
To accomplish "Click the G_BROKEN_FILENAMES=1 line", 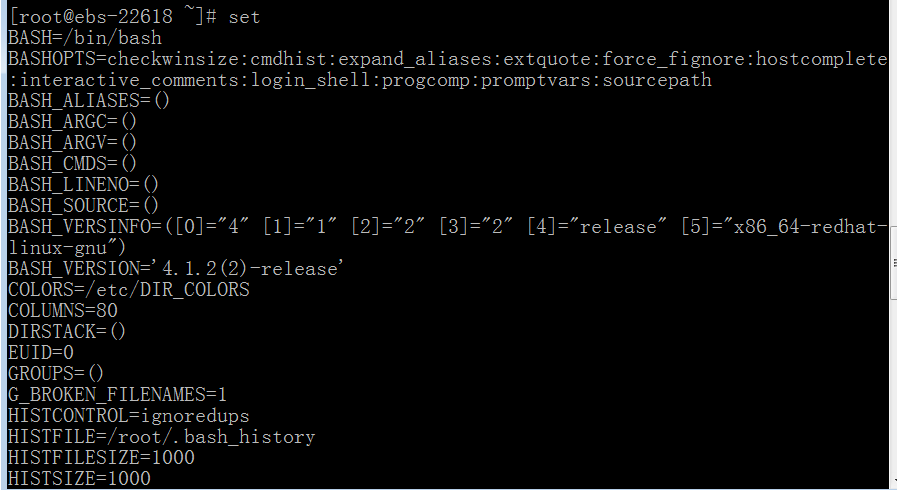I will pos(117,395).
